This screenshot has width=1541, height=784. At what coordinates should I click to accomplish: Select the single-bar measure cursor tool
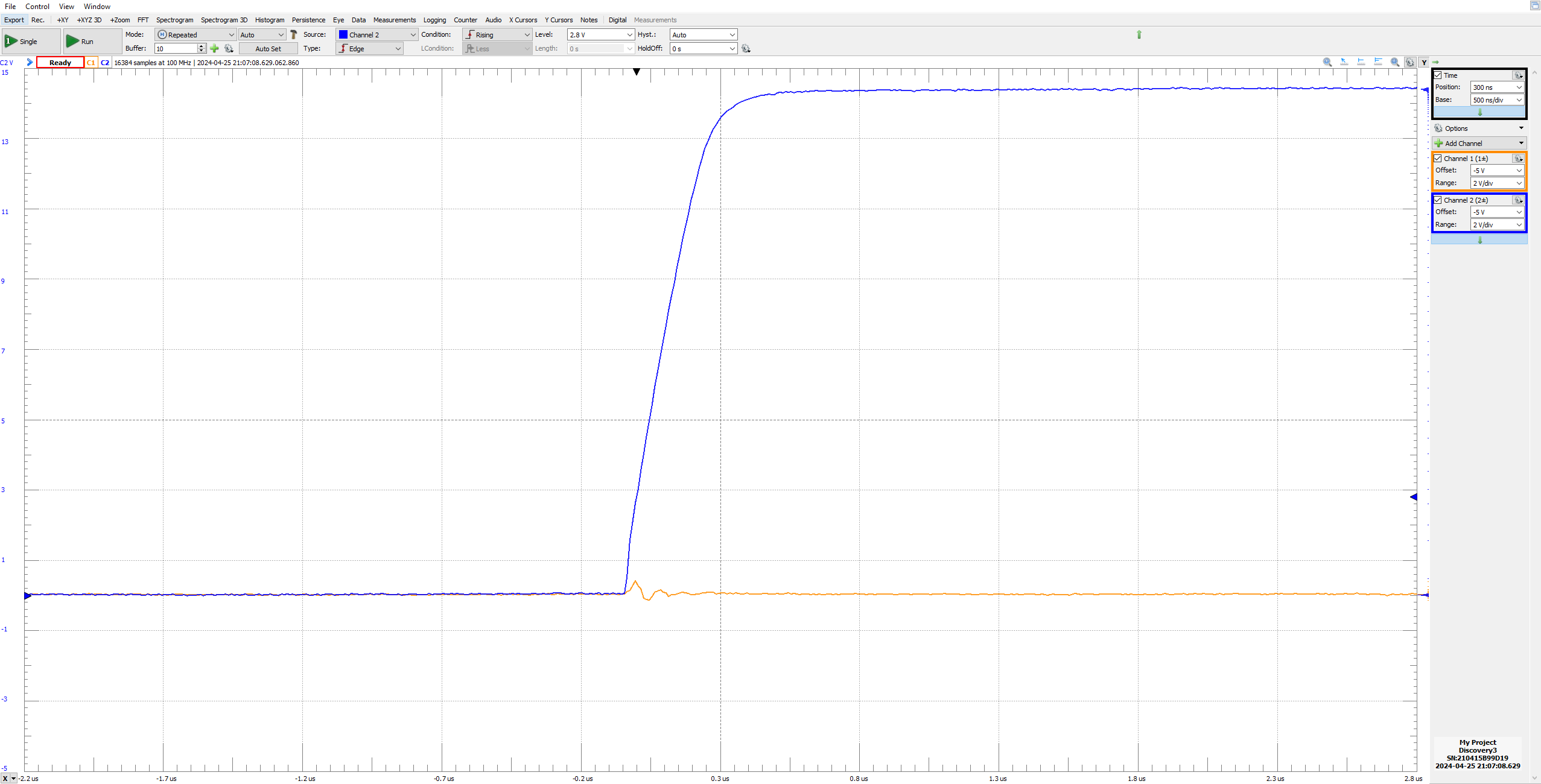click(1361, 62)
